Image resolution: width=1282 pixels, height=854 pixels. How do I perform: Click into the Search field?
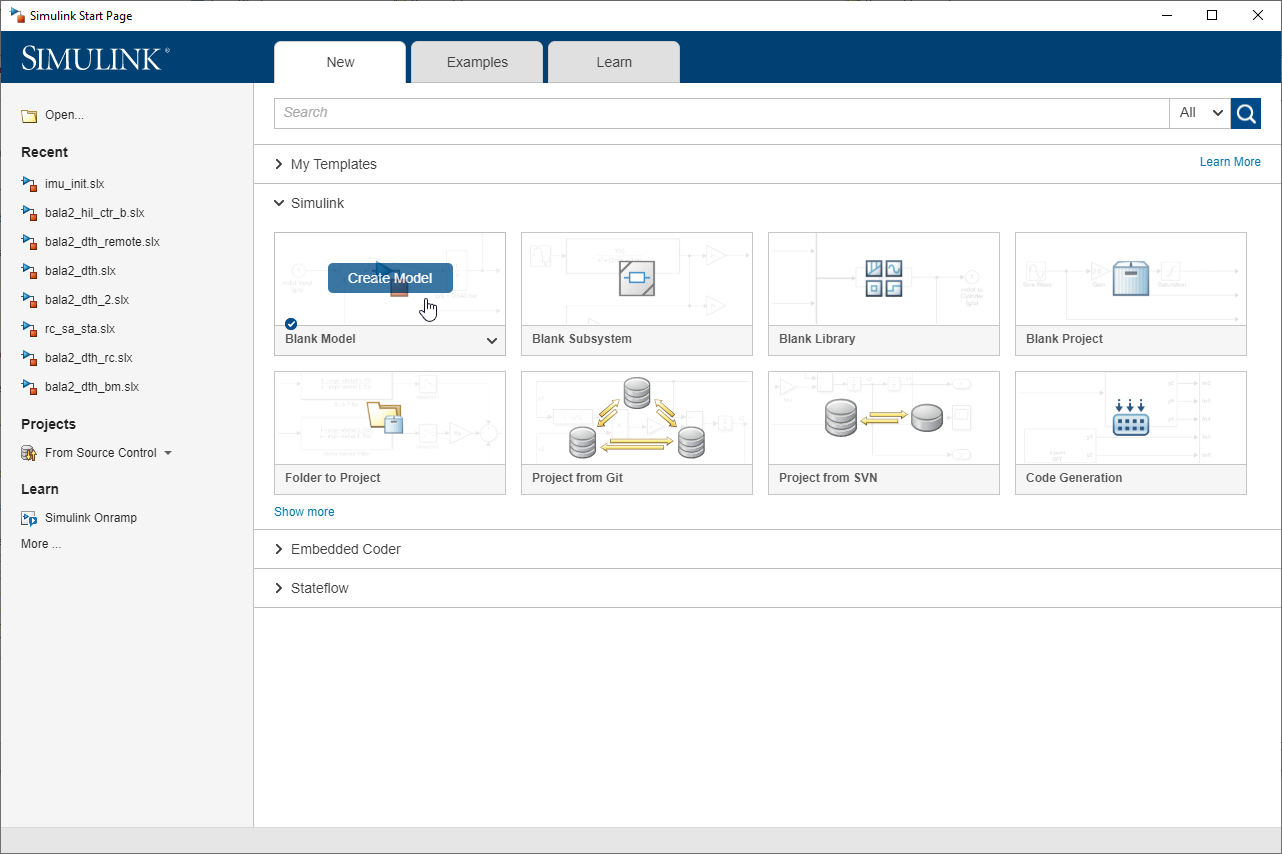coord(721,113)
